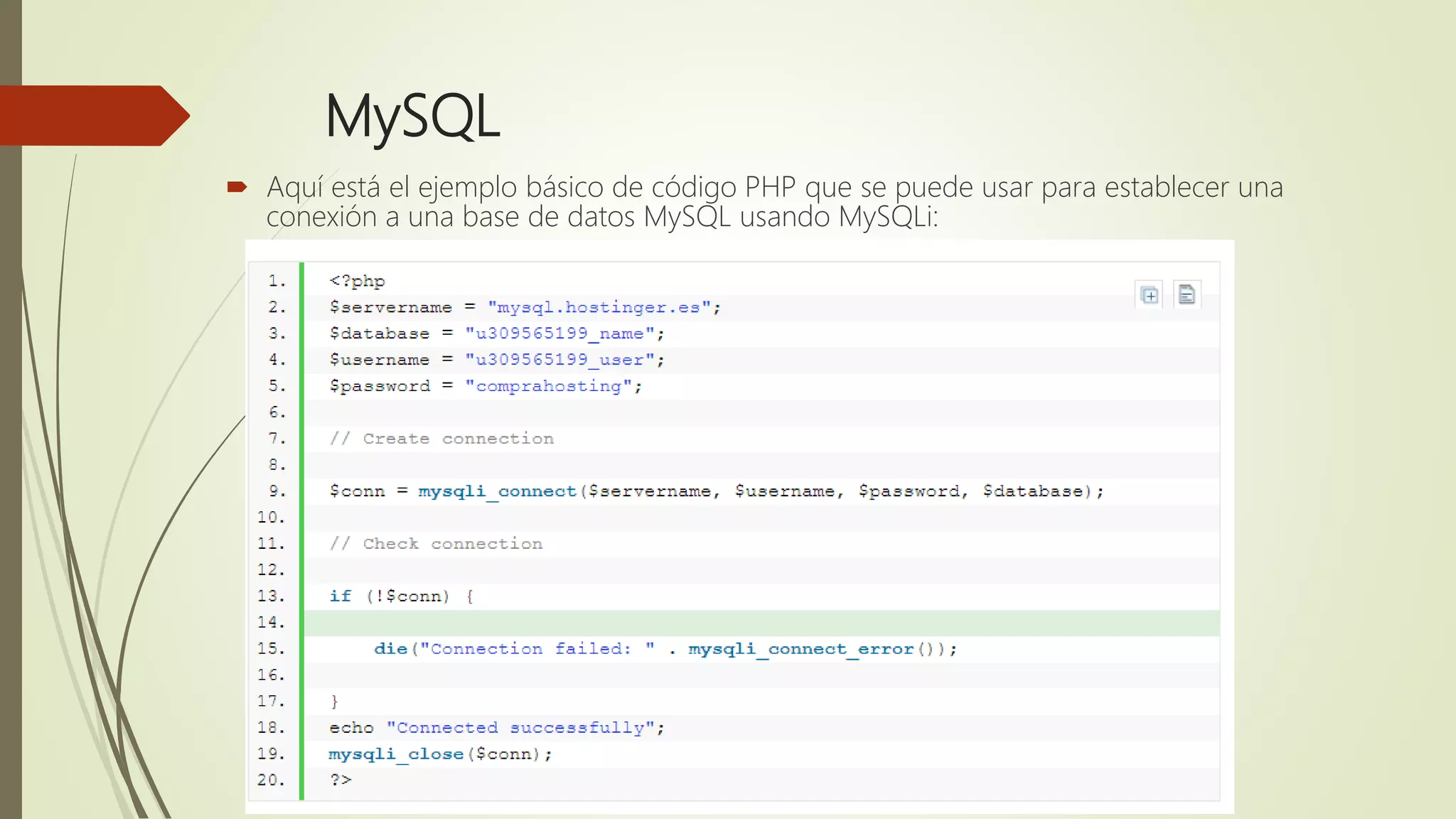Click the mysqli_connect function call
Screen dimensions: 1456x819
pos(498,491)
